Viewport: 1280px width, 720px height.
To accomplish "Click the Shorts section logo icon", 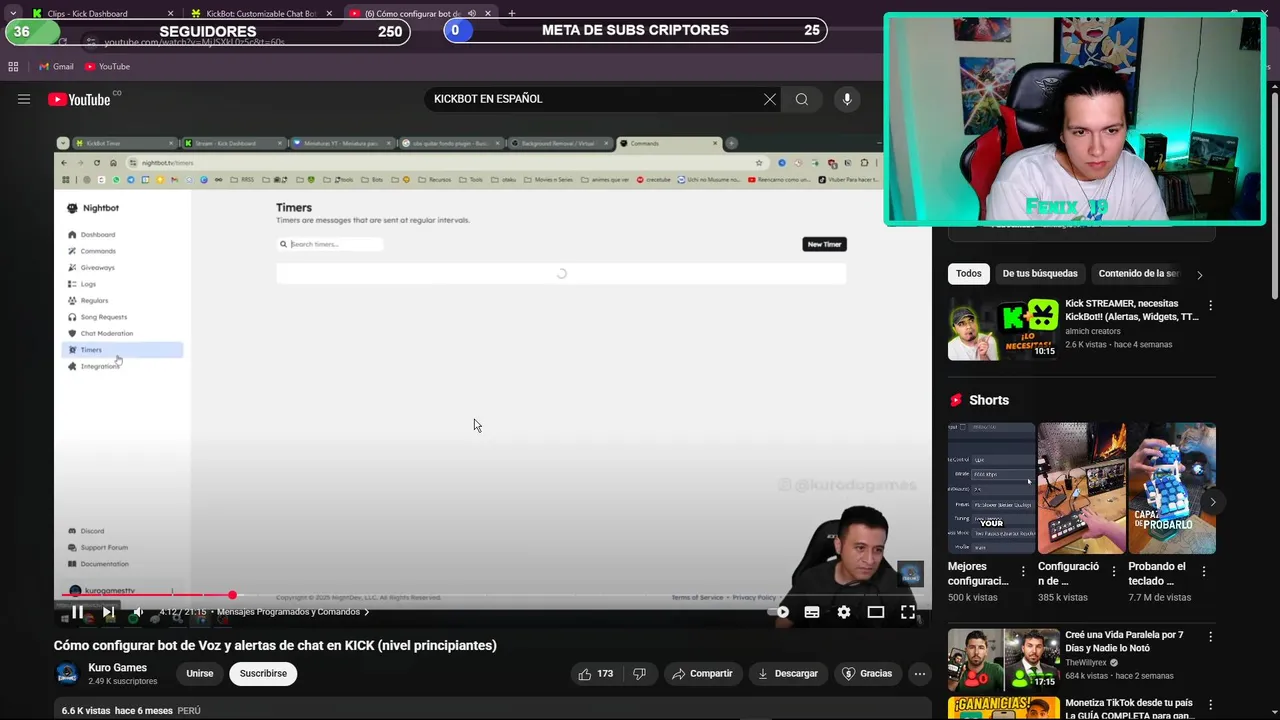I will pyautogui.click(x=956, y=400).
